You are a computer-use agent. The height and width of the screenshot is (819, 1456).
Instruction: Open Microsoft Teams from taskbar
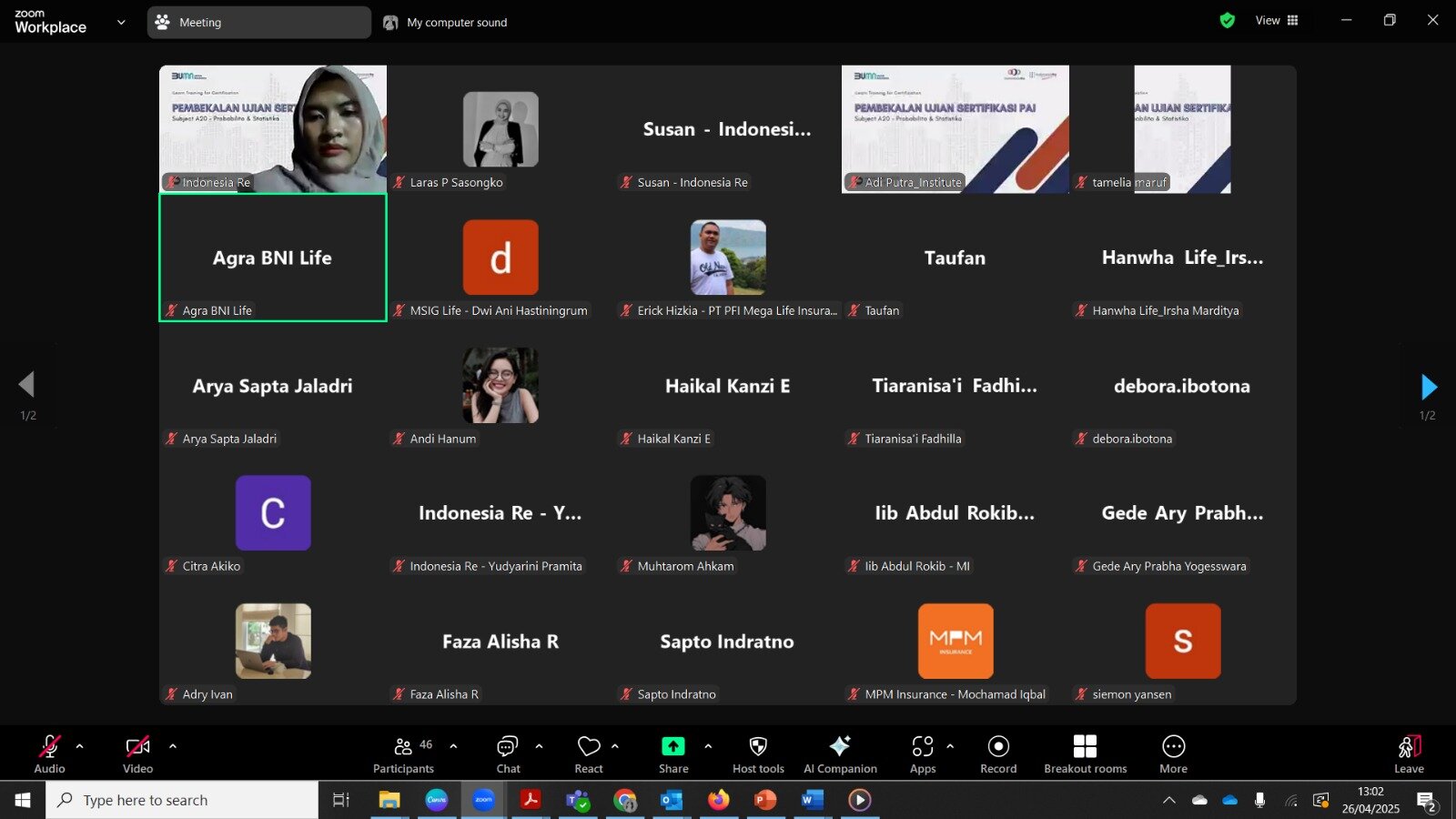577,800
